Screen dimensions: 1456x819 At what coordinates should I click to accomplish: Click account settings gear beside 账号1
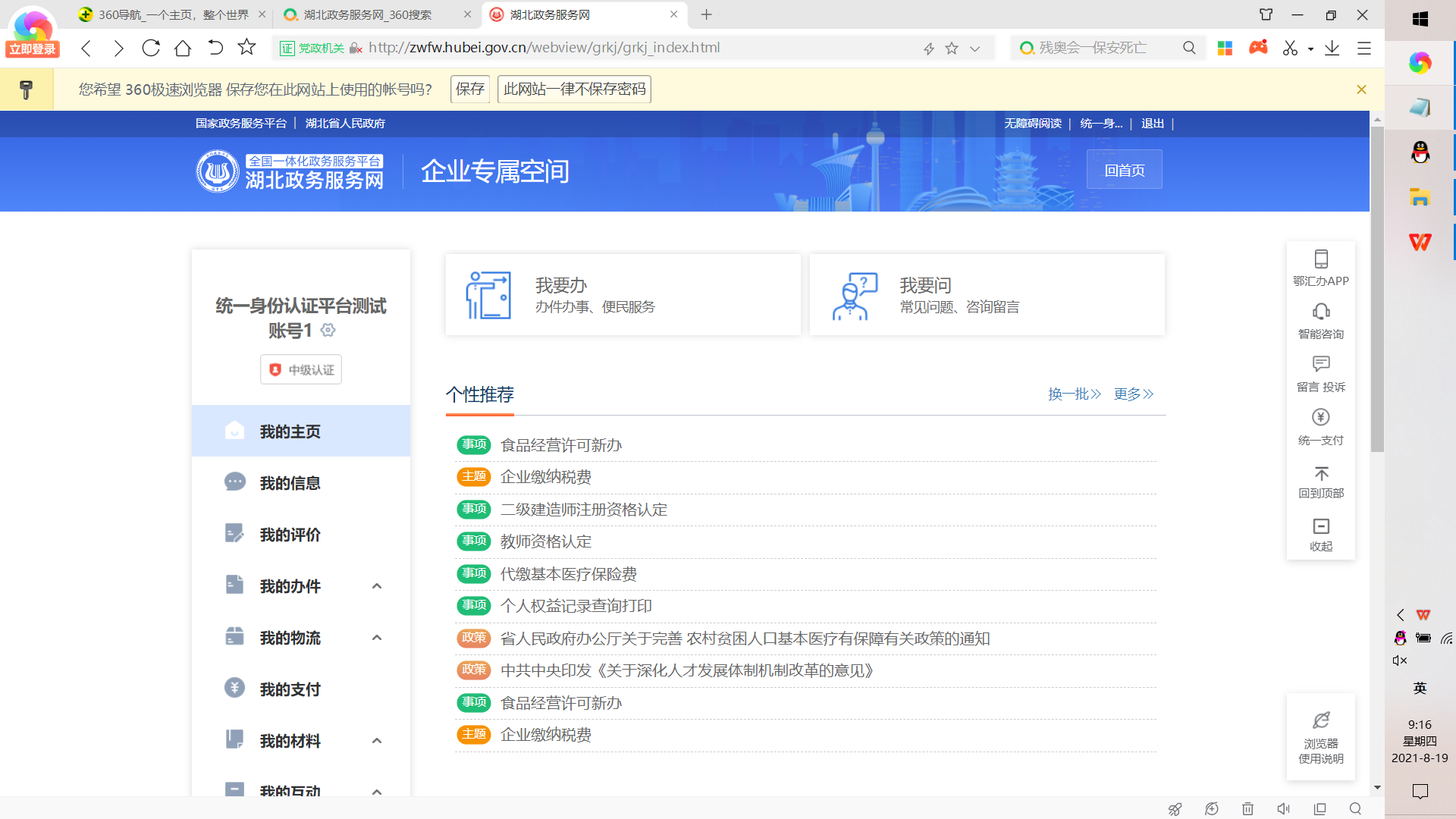click(328, 330)
